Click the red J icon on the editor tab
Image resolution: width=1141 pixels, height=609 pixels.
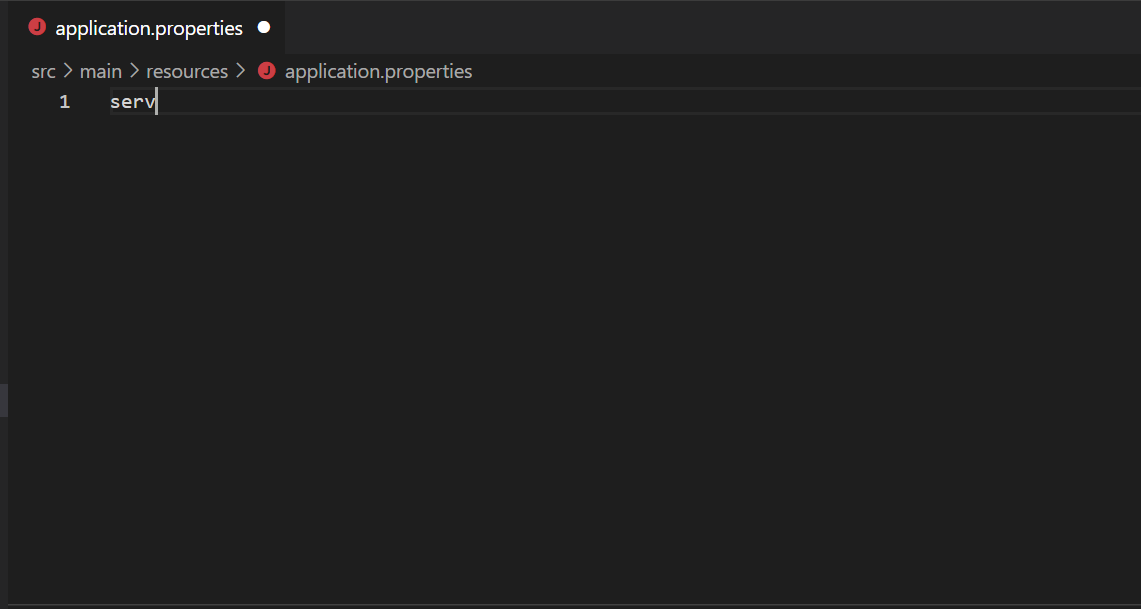(37, 27)
